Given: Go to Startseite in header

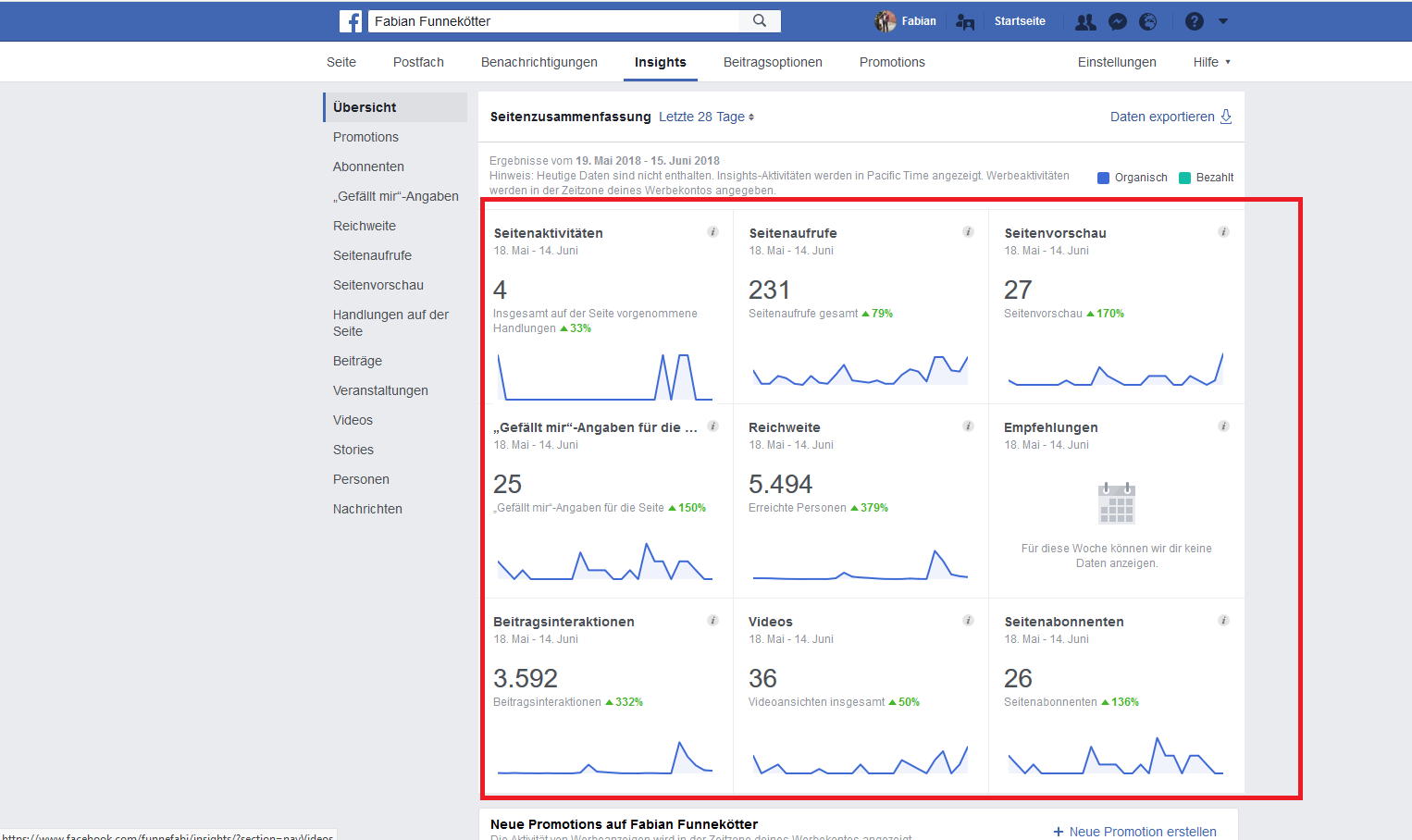Looking at the screenshot, I should tap(1020, 21).
